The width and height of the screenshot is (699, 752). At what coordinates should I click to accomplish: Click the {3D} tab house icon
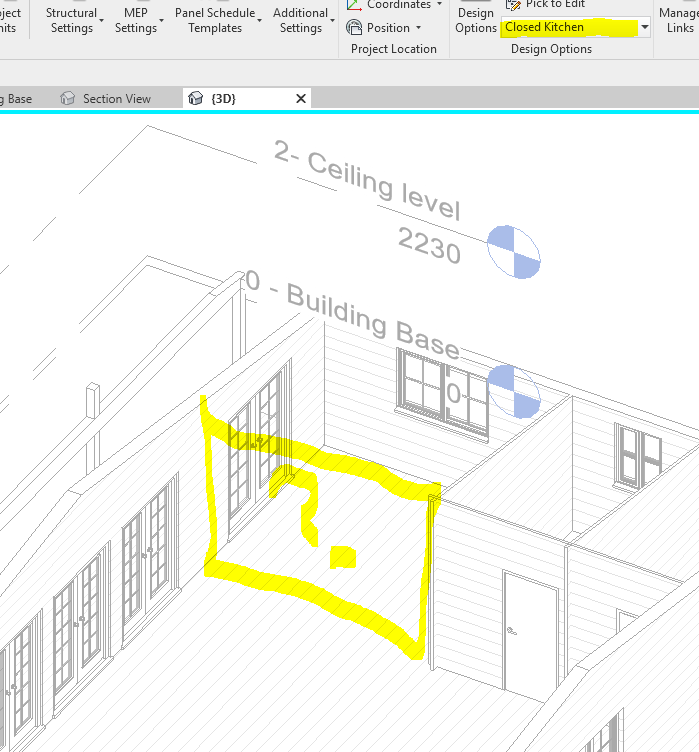click(195, 98)
